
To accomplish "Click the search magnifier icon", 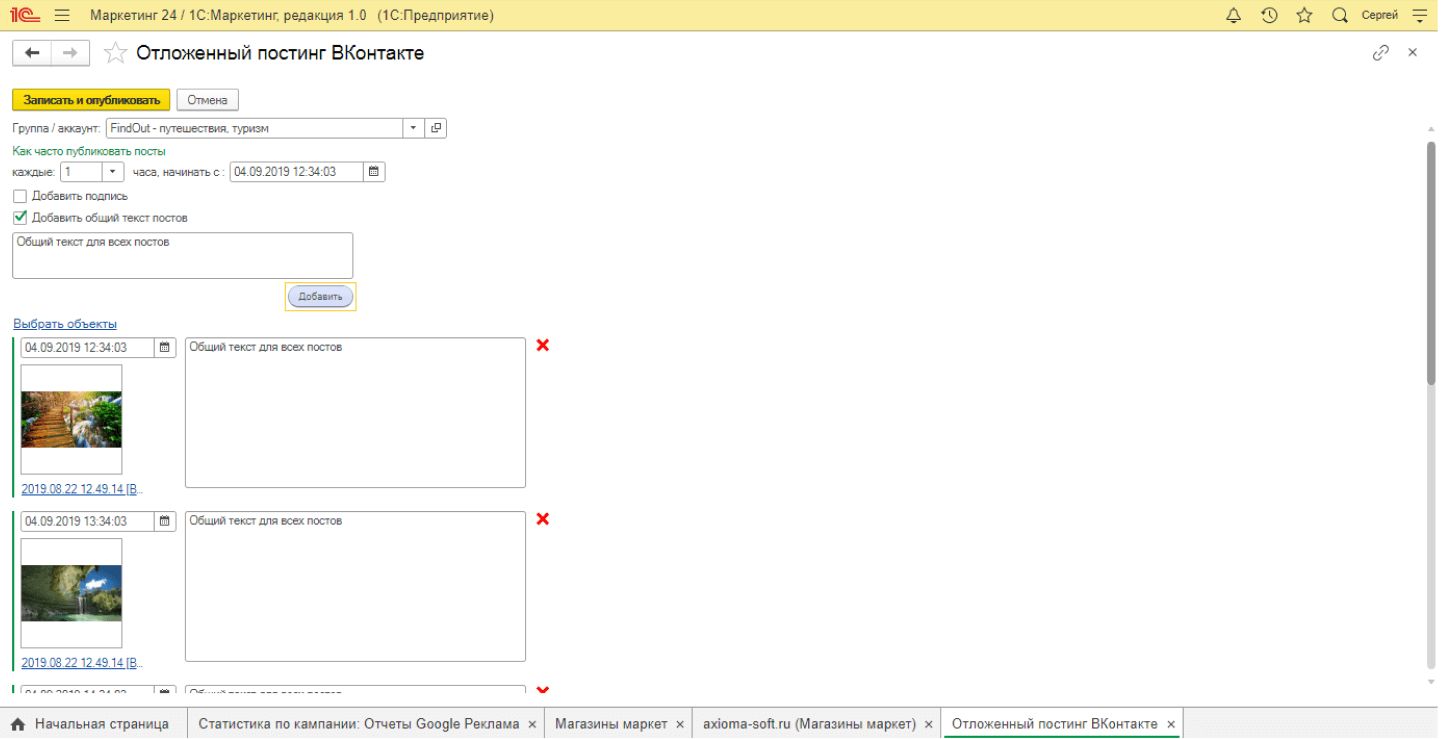I will click(x=1339, y=16).
